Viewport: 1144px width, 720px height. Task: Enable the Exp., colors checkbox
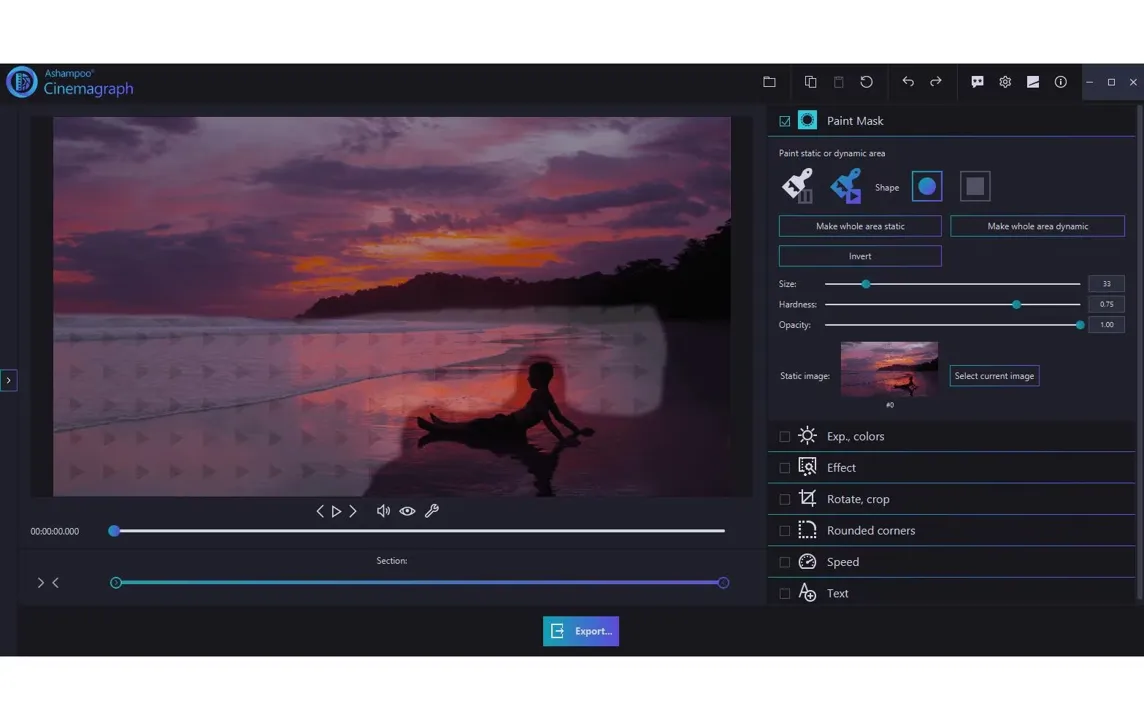[x=784, y=436]
